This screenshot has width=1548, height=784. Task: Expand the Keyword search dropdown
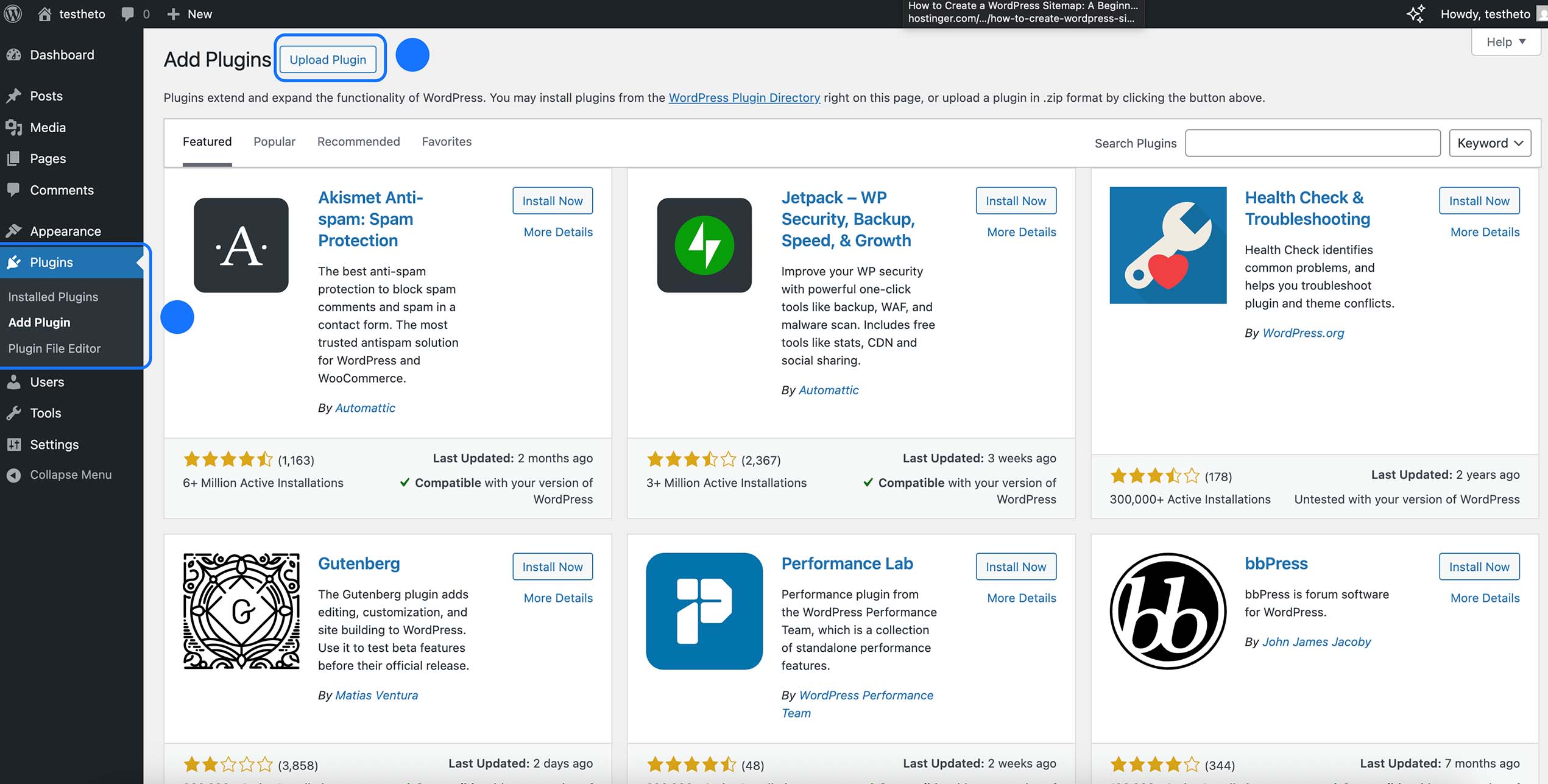coord(1488,143)
